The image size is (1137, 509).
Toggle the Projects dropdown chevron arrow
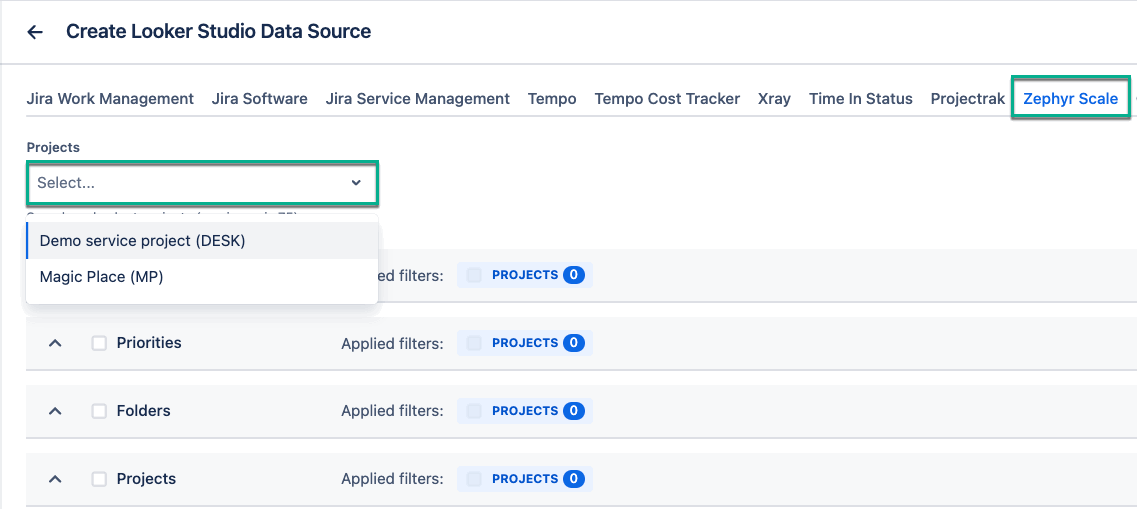(x=356, y=183)
